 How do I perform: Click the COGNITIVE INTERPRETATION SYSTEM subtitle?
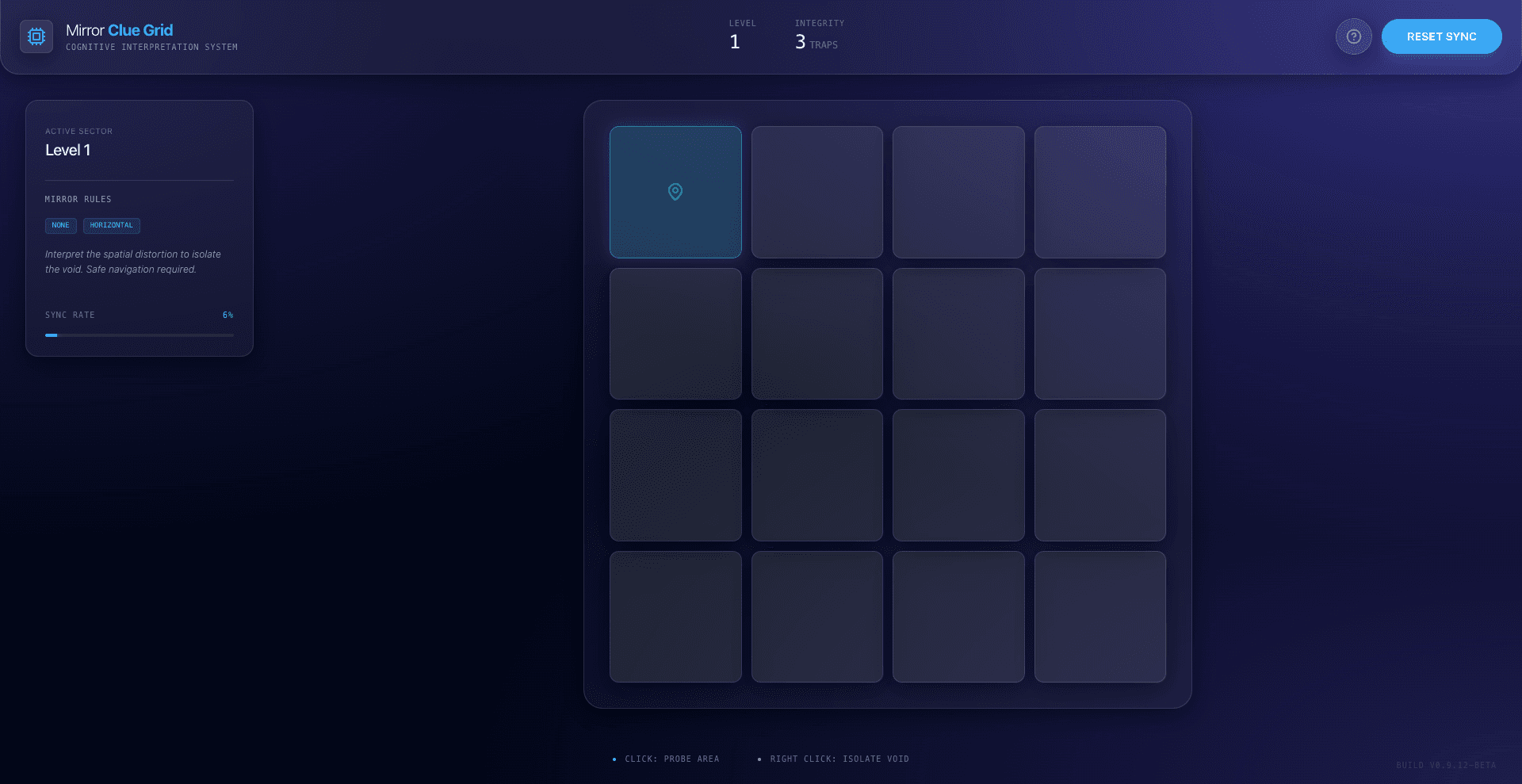[152, 48]
